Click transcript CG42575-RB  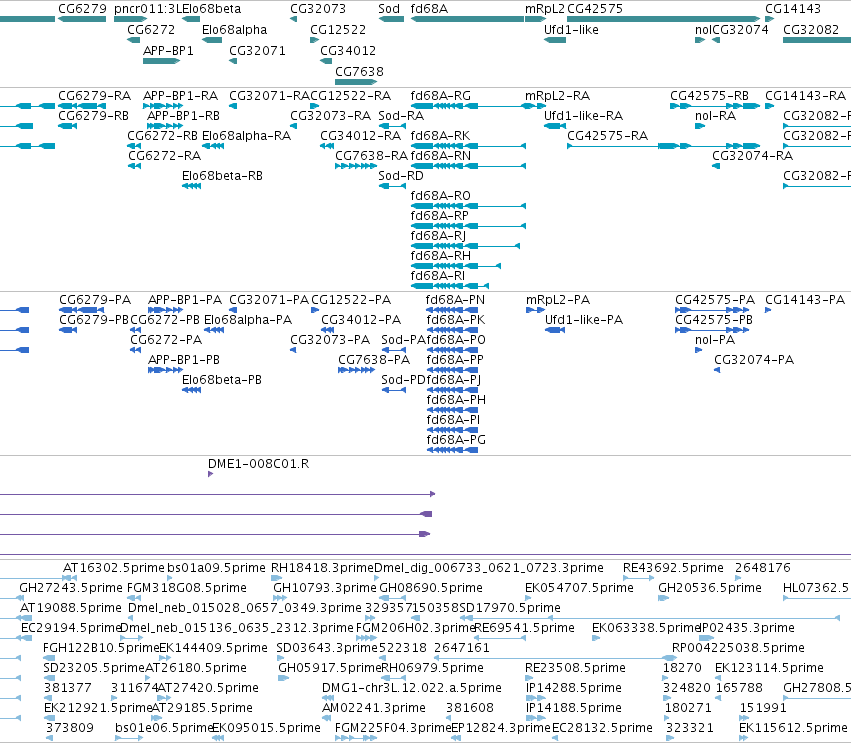click(709, 96)
